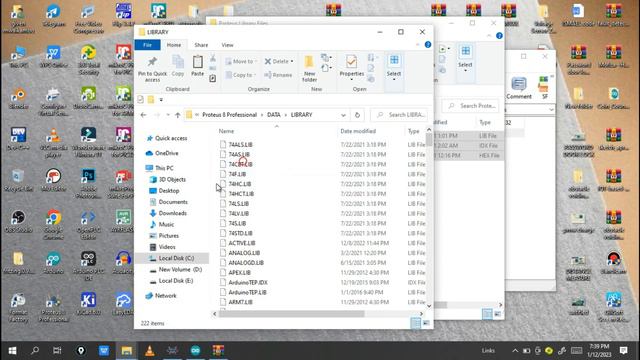Open the Notification center icon on the taskbar
Viewport: 640px width, 360px height.
pyautogui.click(x=623, y=350)
